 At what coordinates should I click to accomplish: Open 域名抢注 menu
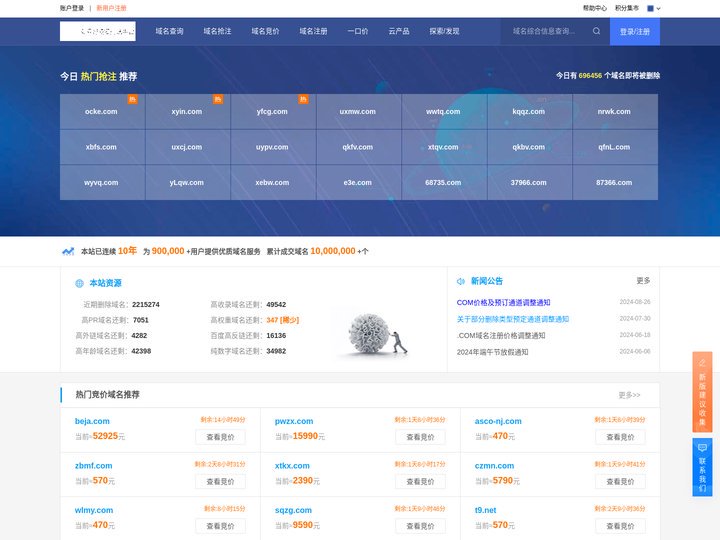pos(217,31)
